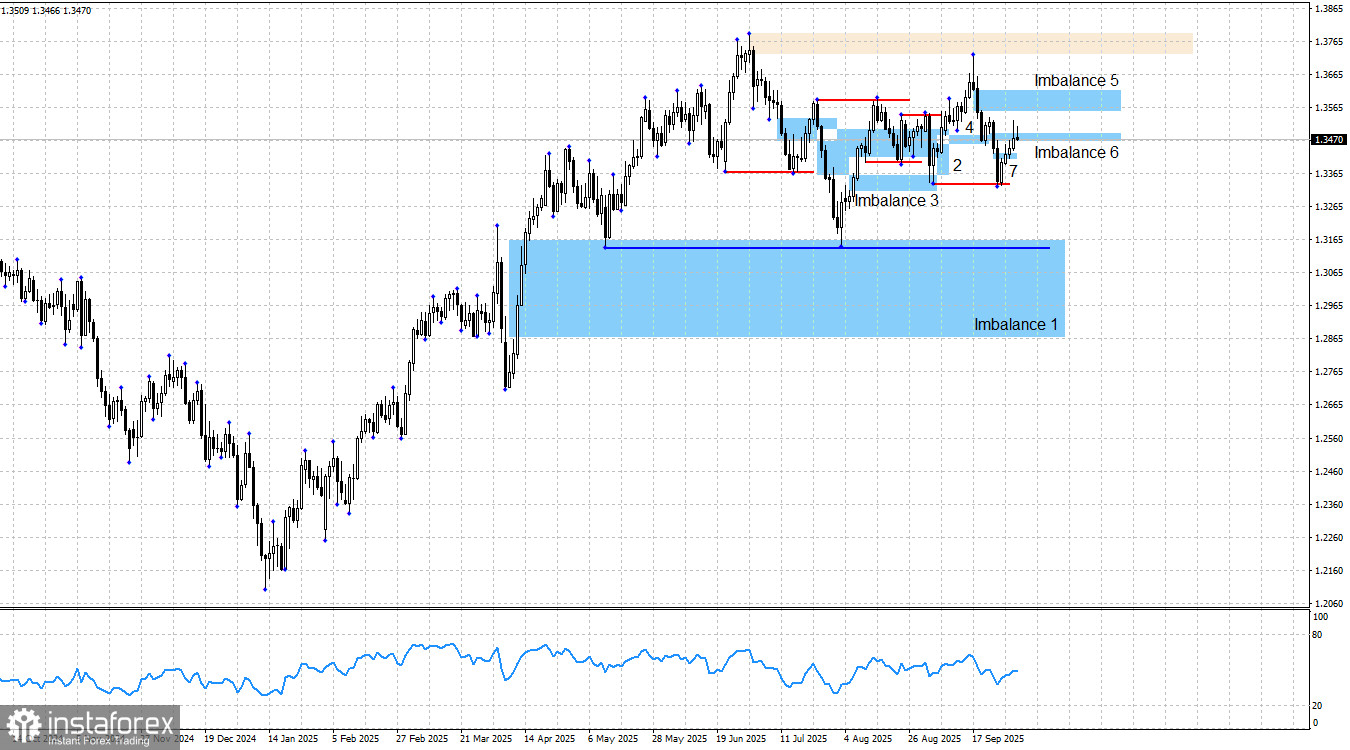Select the 26 Aug 2025 date label
1350x750 pixels.
pyautogui.click(x=933, y=739)
